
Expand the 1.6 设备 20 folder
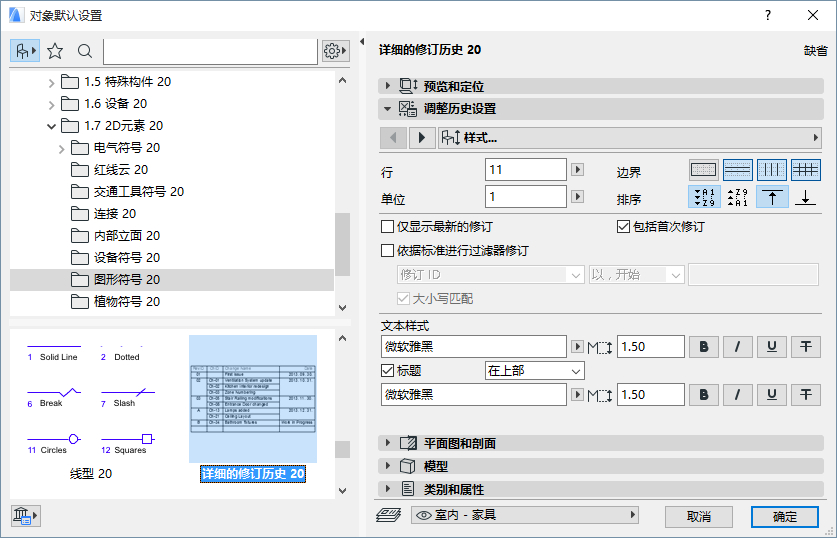tap(51, 105)
